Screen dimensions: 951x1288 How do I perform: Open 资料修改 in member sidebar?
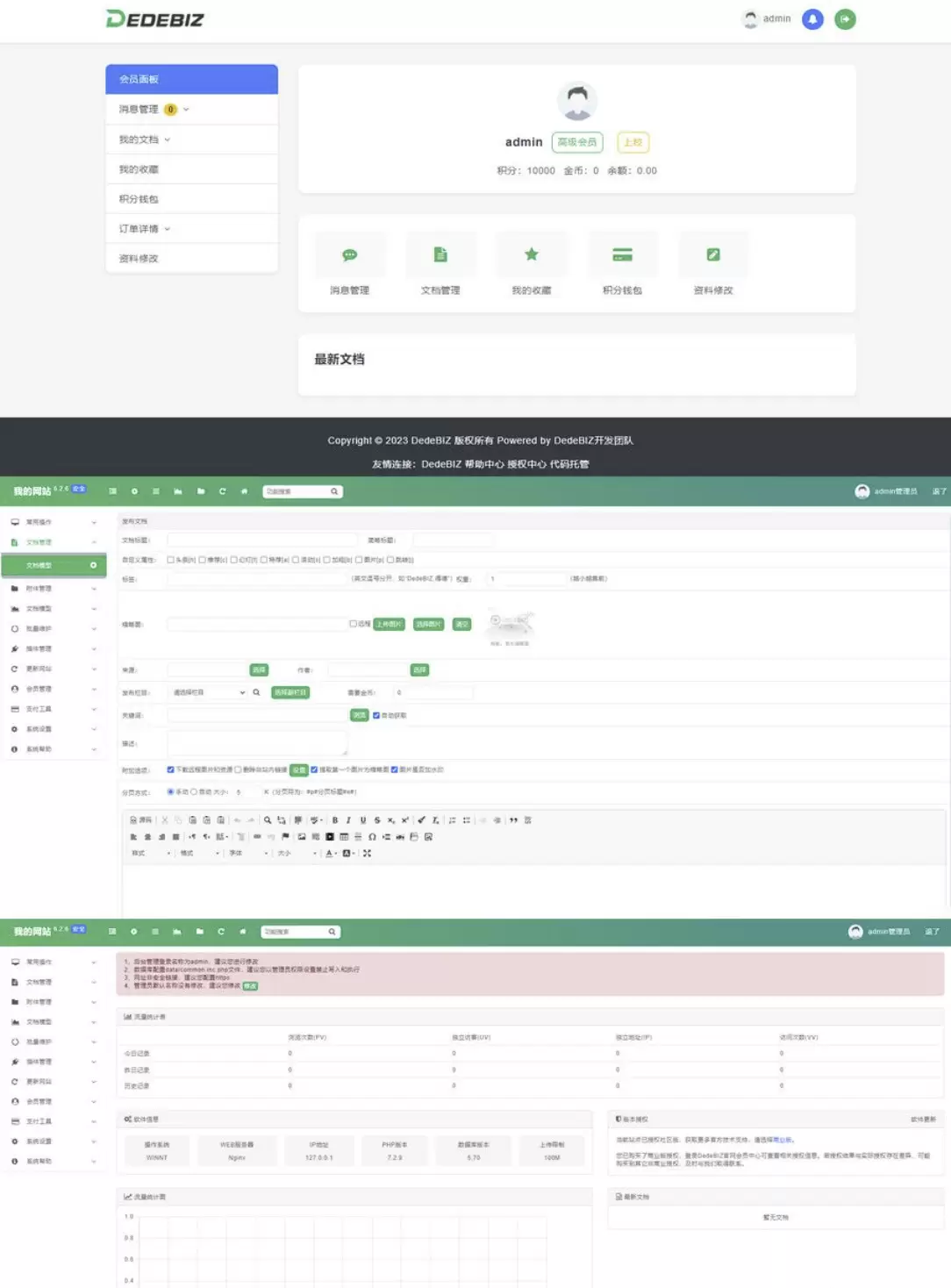coord(191,259)
